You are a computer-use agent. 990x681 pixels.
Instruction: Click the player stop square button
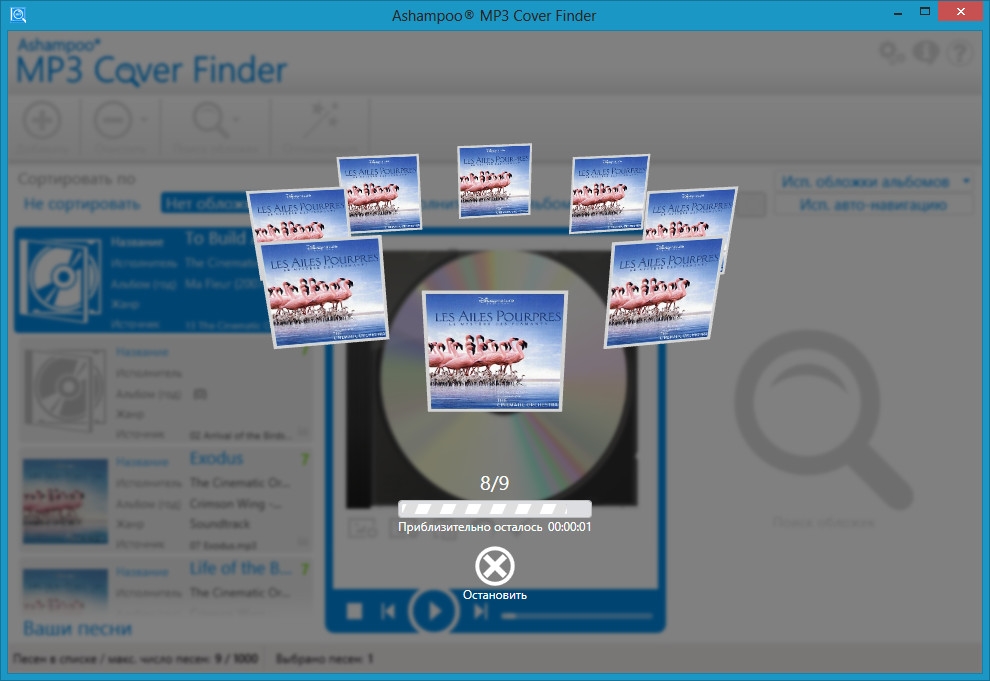[x=355, y=611]
